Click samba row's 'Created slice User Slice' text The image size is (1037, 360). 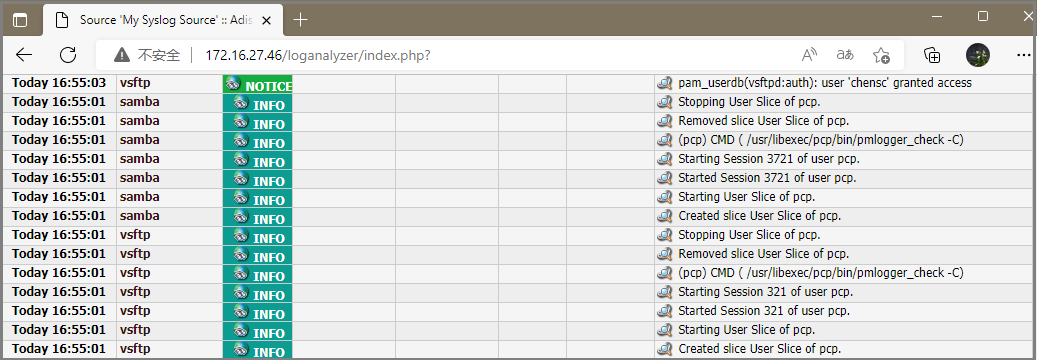[x=760, y=216]
